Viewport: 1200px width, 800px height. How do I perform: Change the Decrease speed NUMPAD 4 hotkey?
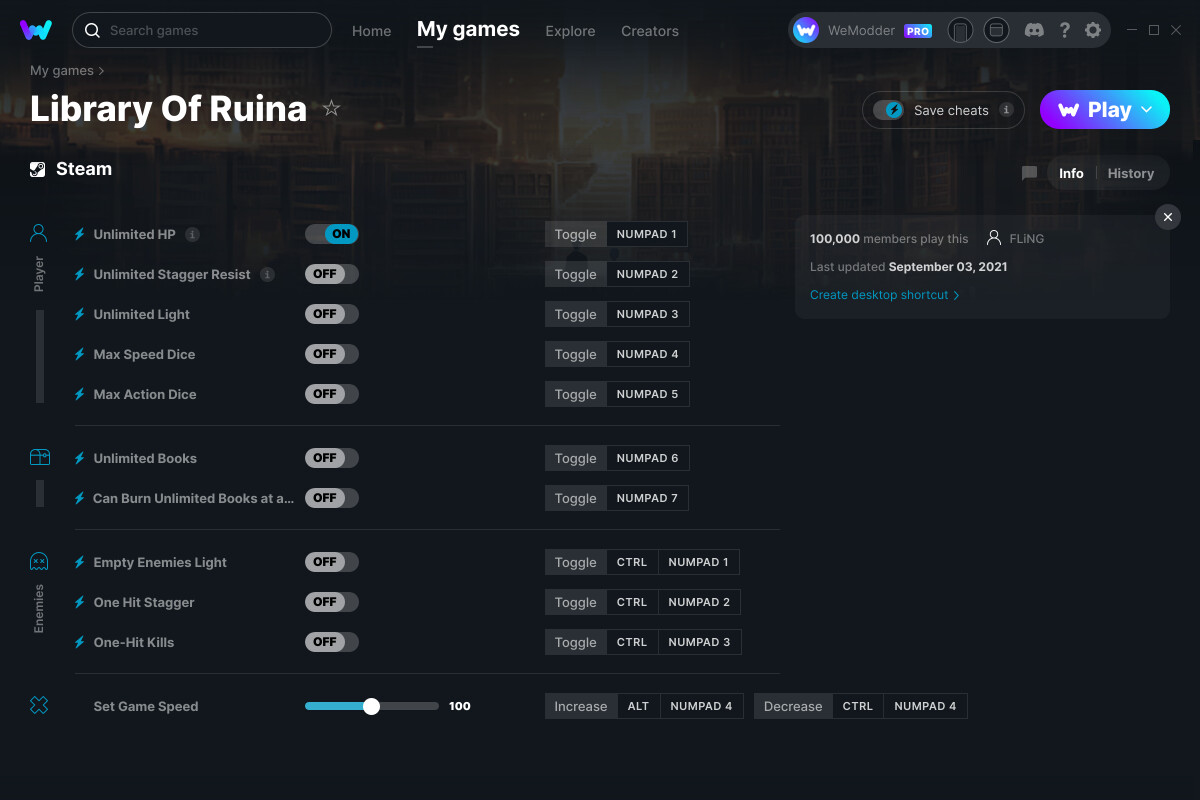click(x=925, y=706)
